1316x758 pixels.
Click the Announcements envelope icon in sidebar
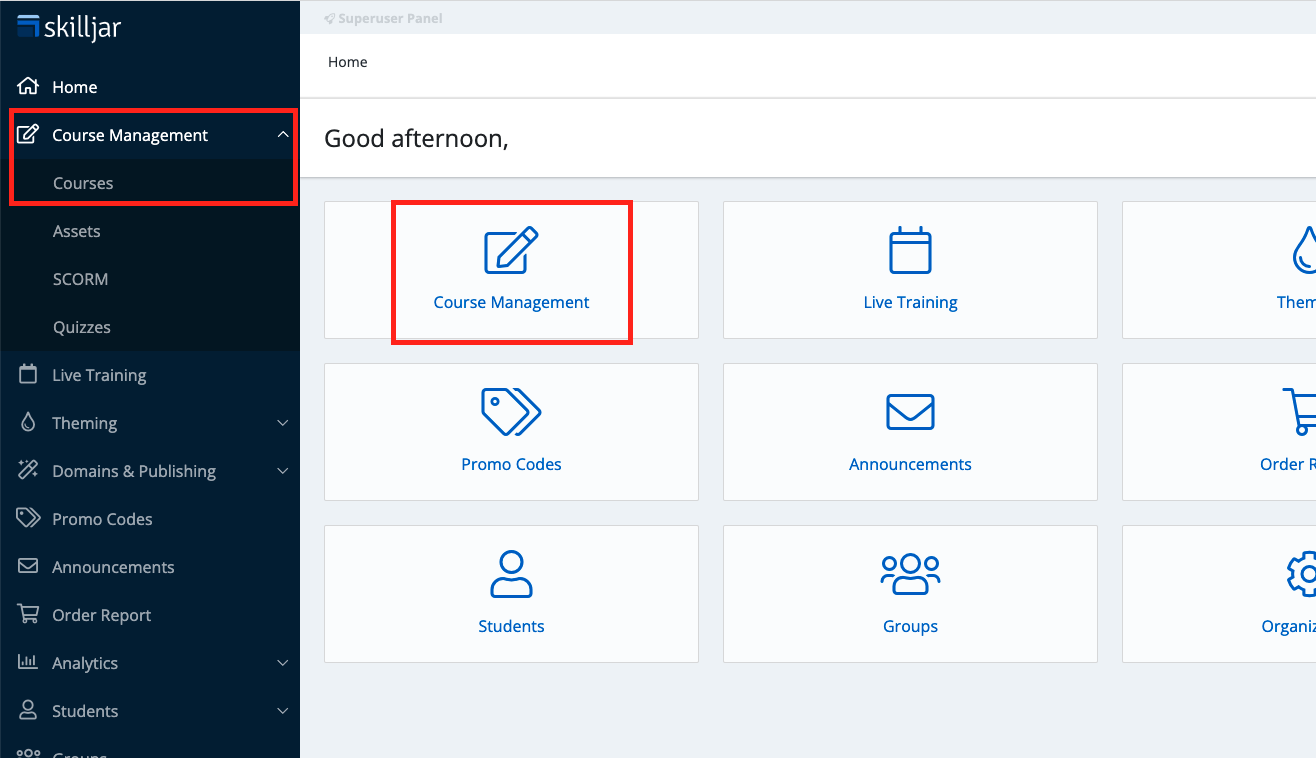point(28,567)
